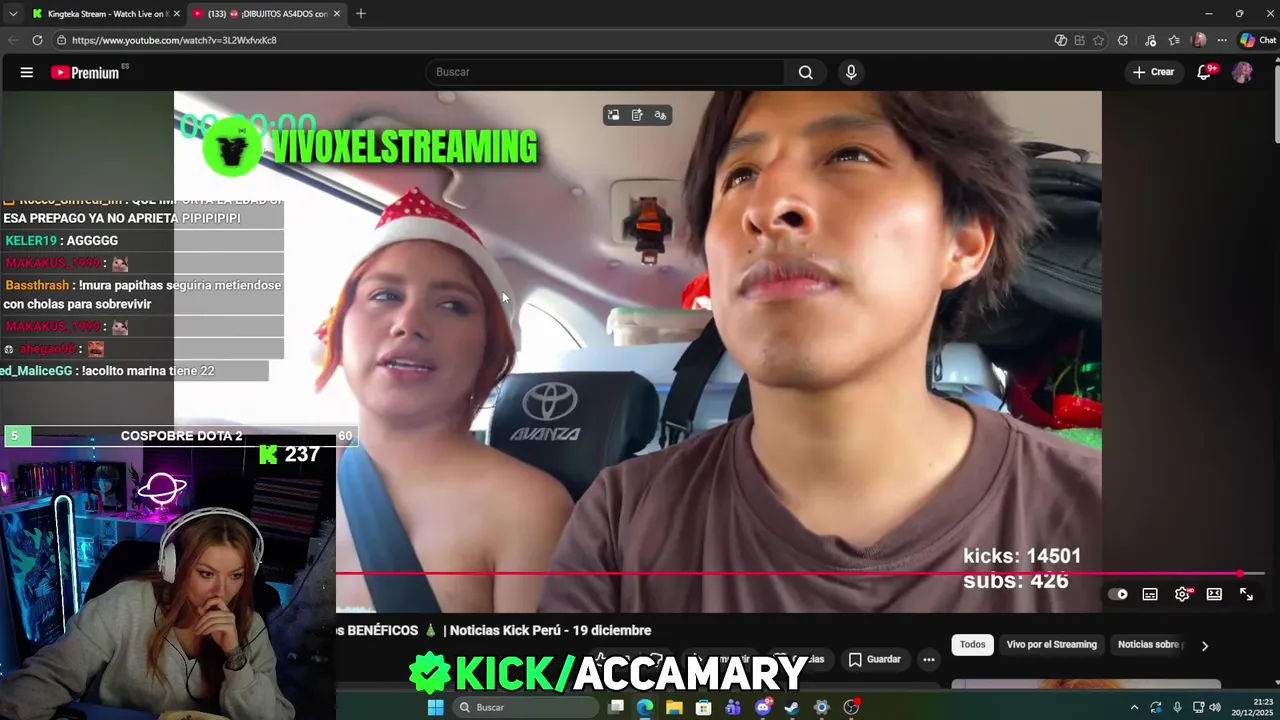Screen dimensions: 1280x720
Task: Toggle autoplay switch in the player
Action: (x=1118, y=594)
